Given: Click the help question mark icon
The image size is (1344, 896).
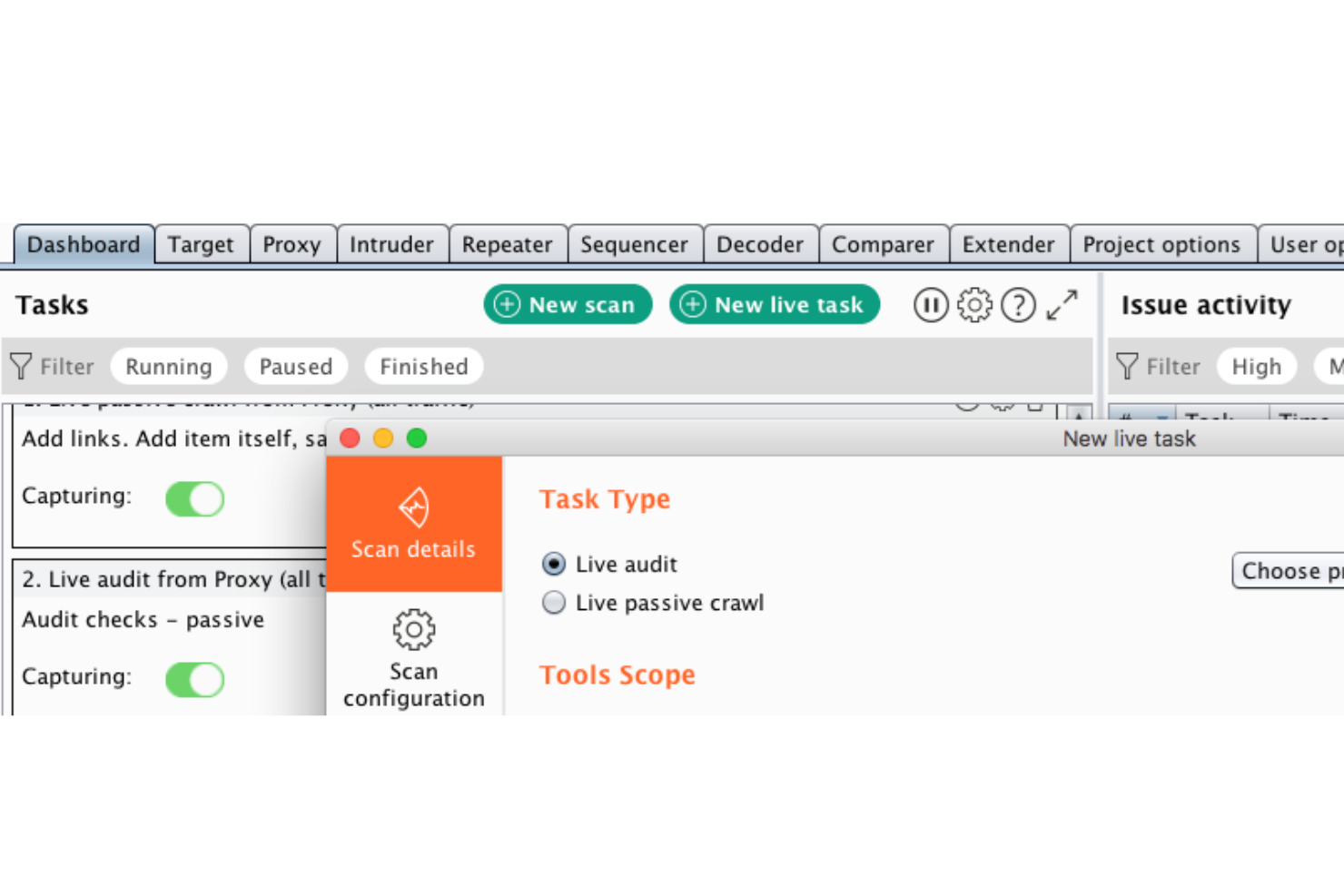Looking at the screenshot, I should (x=1018, y=305).
